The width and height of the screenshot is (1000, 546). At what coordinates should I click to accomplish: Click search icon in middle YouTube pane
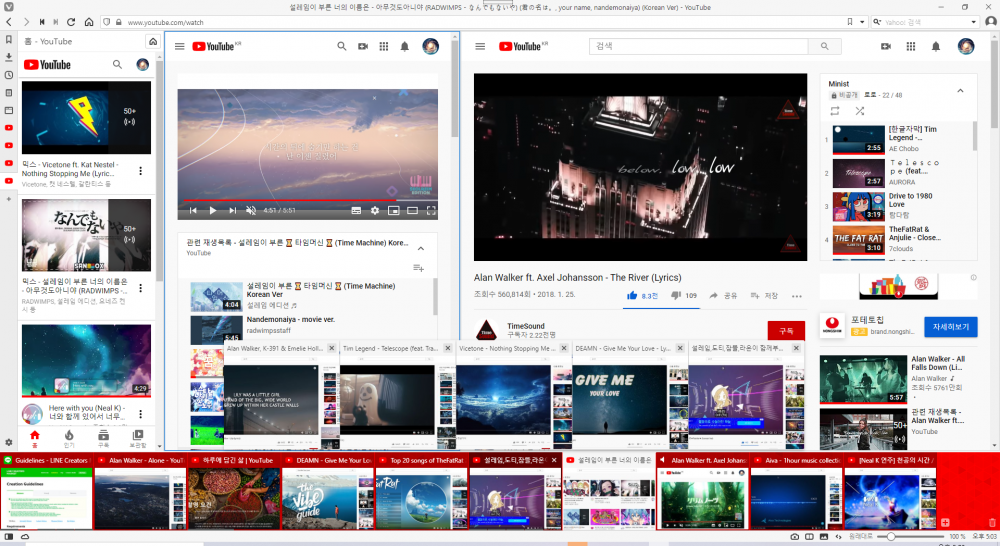(342, 46)
